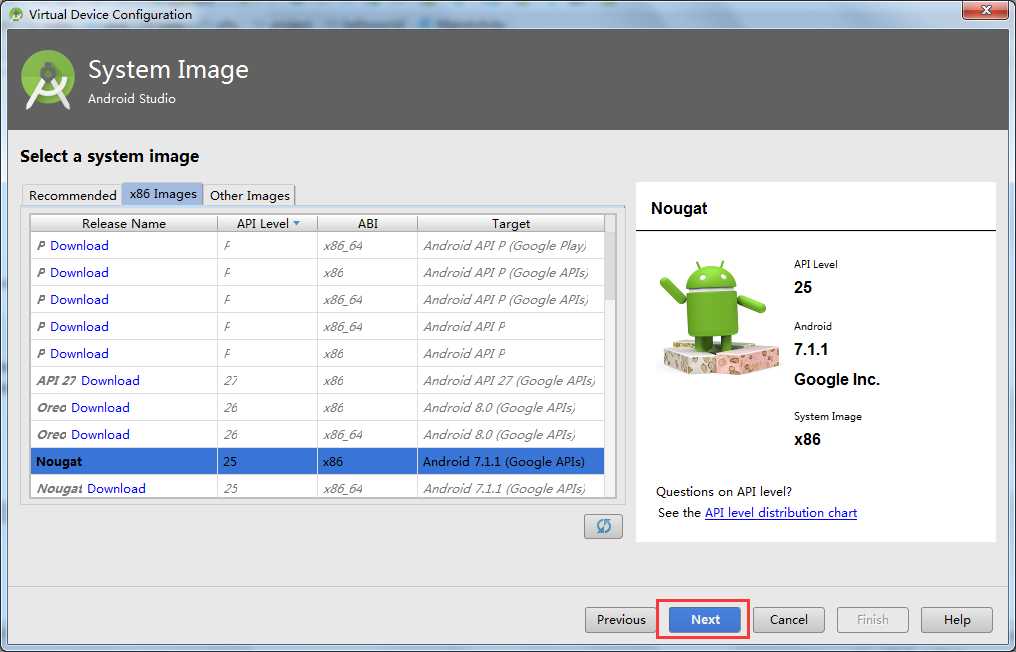Click the API Level sort arrow
1016x652 pixels.
[x=296, y=223]
